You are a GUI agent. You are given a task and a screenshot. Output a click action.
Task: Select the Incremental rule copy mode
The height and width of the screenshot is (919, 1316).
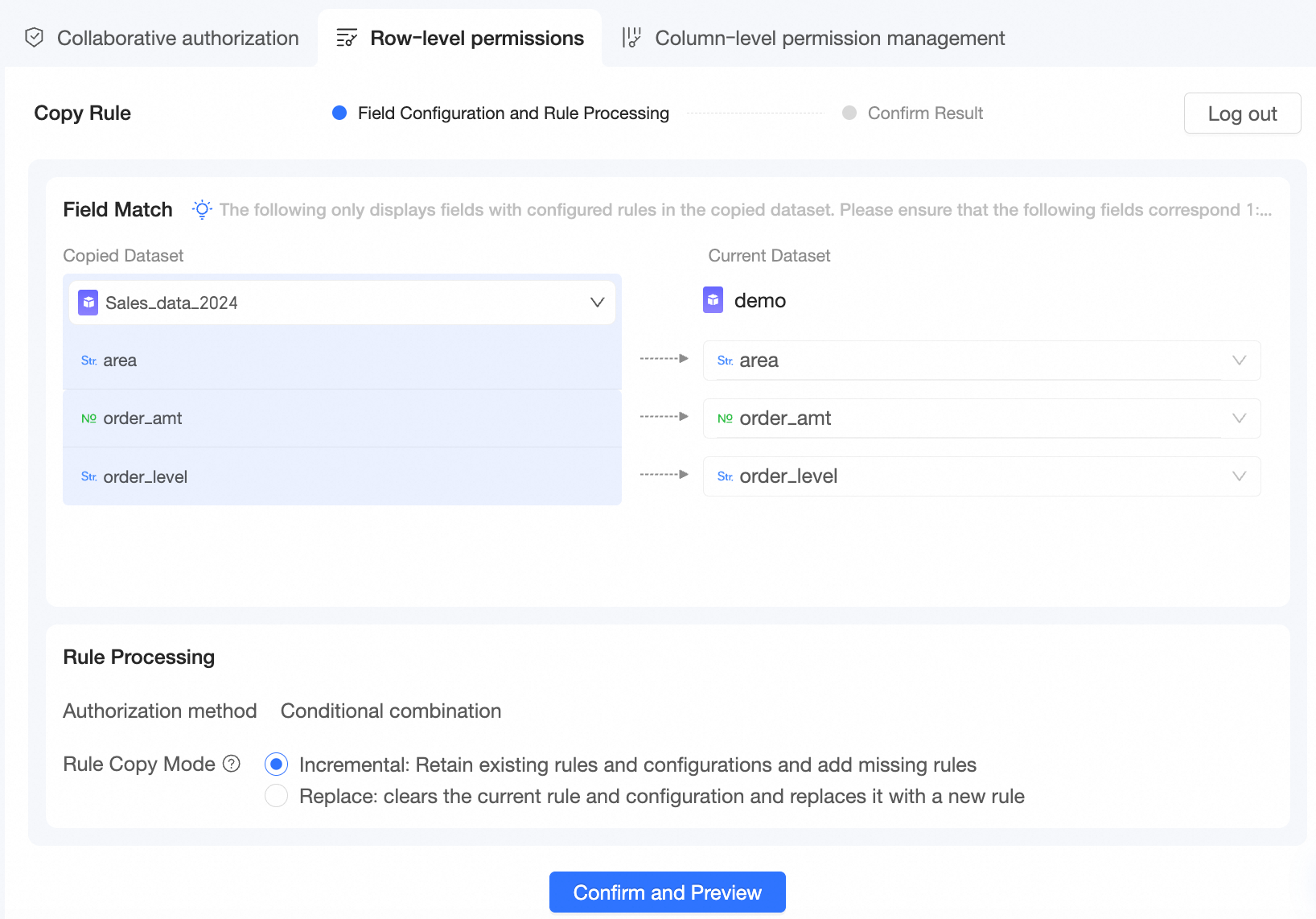click(277, 764)
